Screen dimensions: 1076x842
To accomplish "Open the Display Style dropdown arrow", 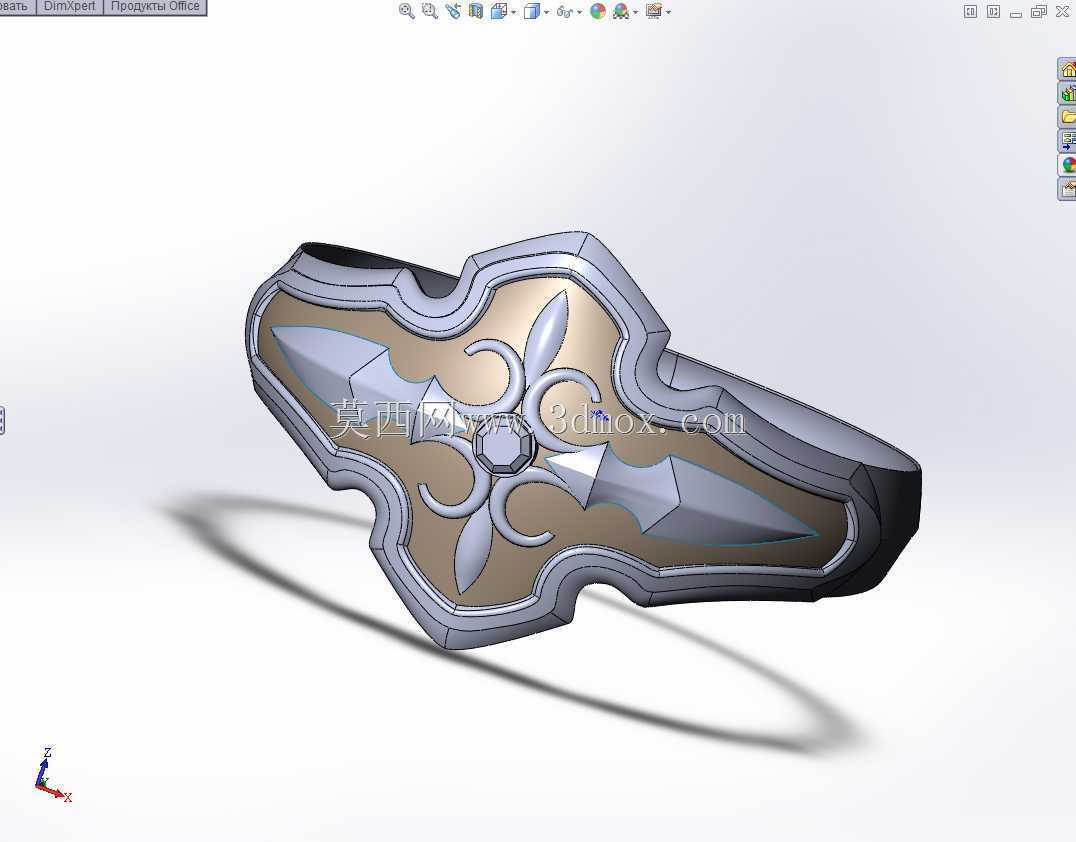I will click(546, 12).
